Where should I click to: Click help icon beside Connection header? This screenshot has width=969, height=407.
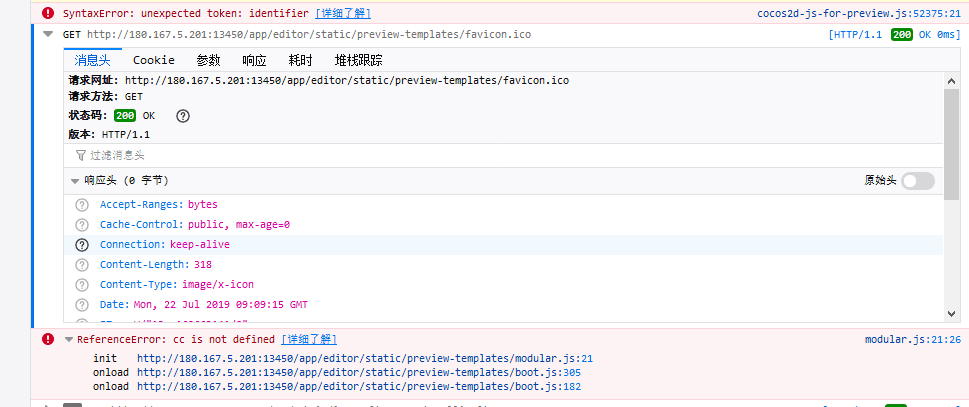(82, 245)
